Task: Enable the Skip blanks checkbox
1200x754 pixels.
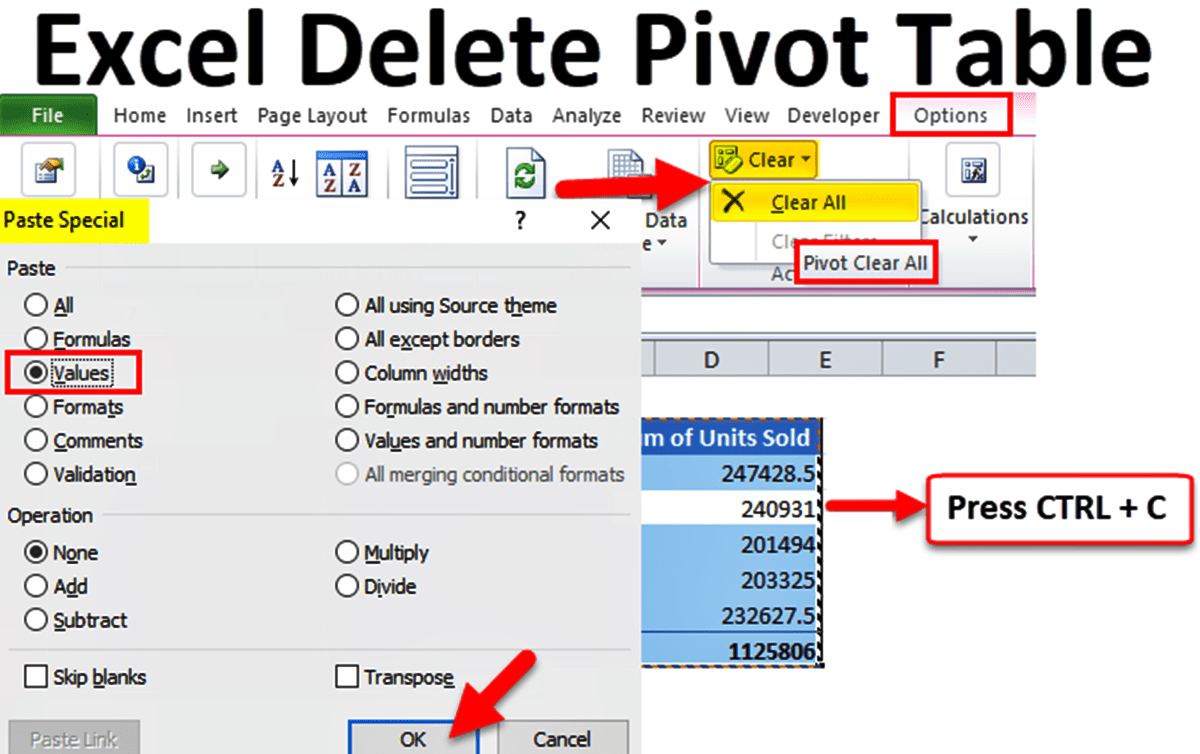Action: pos(37,677)
